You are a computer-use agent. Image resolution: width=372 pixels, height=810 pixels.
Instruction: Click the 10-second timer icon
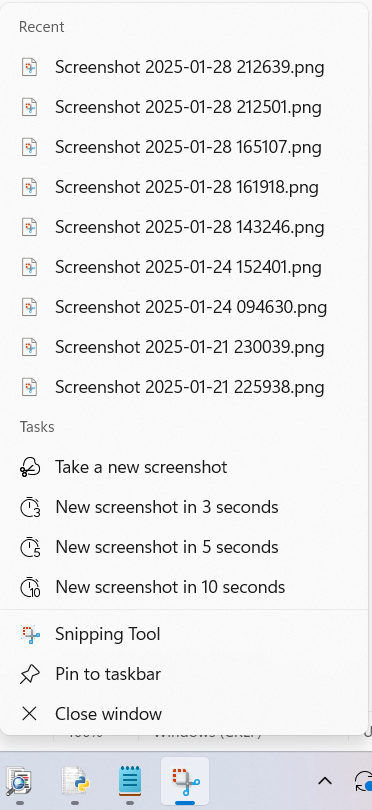(30, 587)
